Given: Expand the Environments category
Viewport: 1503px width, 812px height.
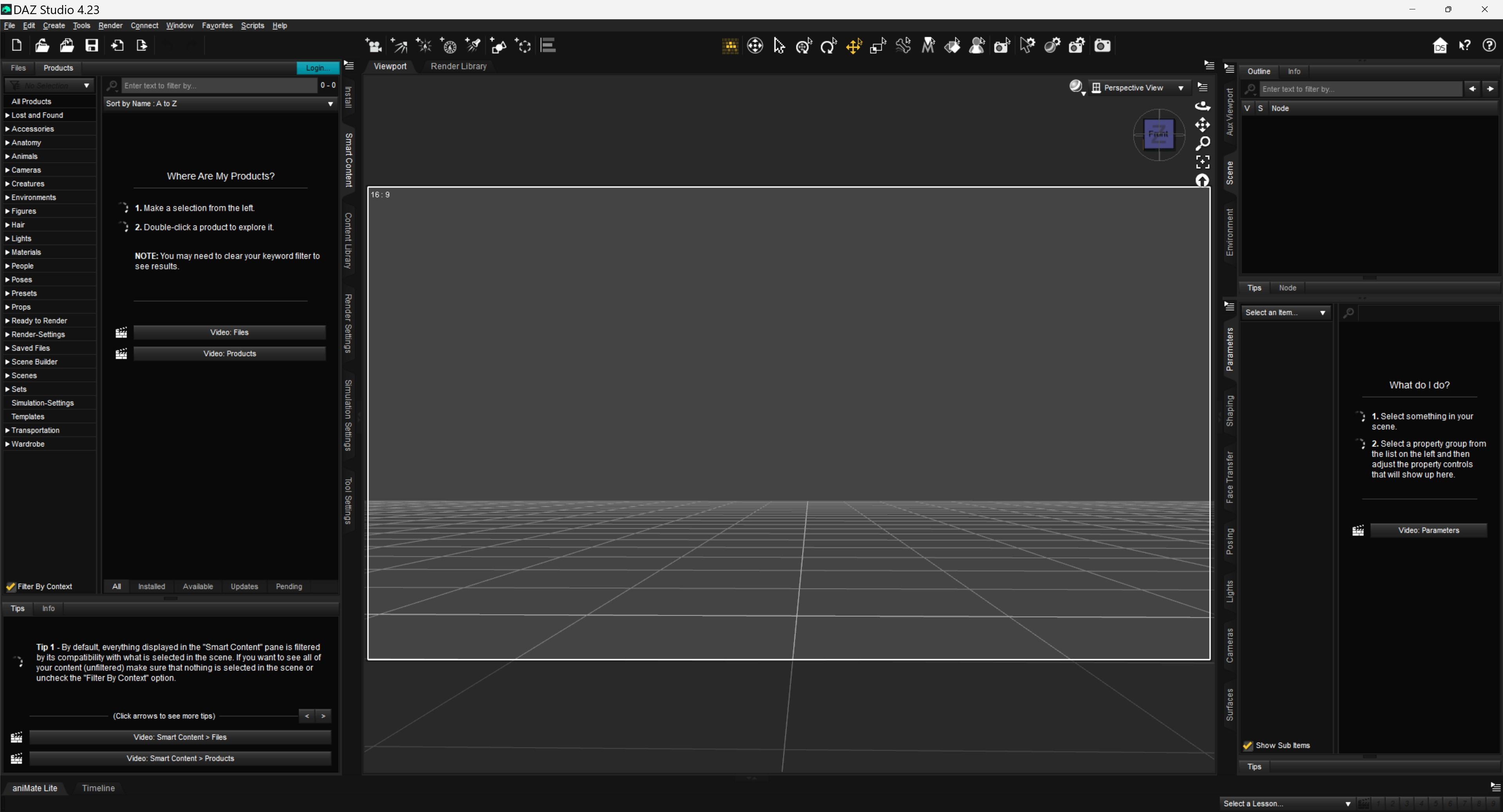Looking at the screenshot, I should (x=7, y=198).
